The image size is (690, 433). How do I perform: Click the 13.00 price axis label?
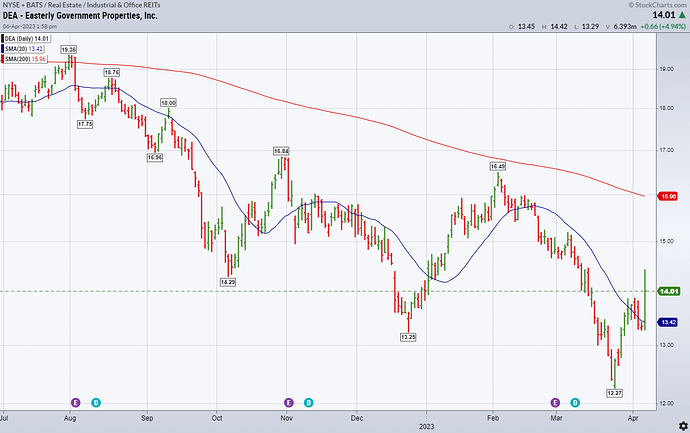(x=667, y=345)
